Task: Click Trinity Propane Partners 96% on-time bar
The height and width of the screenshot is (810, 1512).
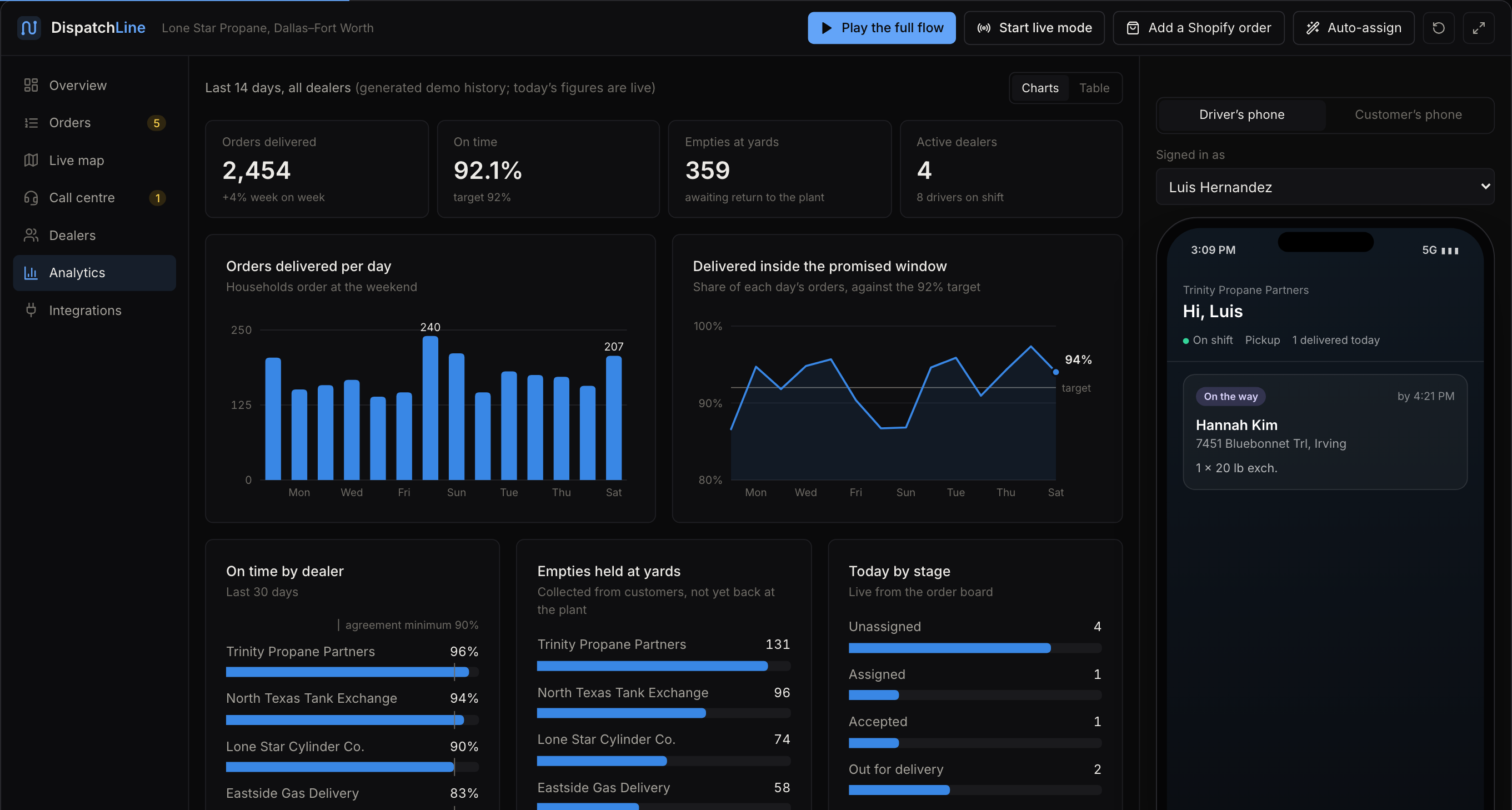Action: coord(352,672)
